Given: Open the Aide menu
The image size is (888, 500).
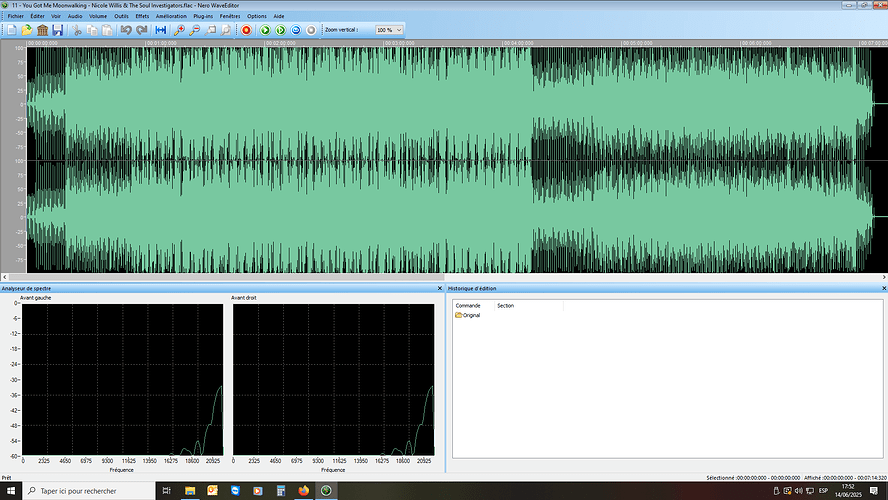Looking at the screenshot, I should [279, 16].
